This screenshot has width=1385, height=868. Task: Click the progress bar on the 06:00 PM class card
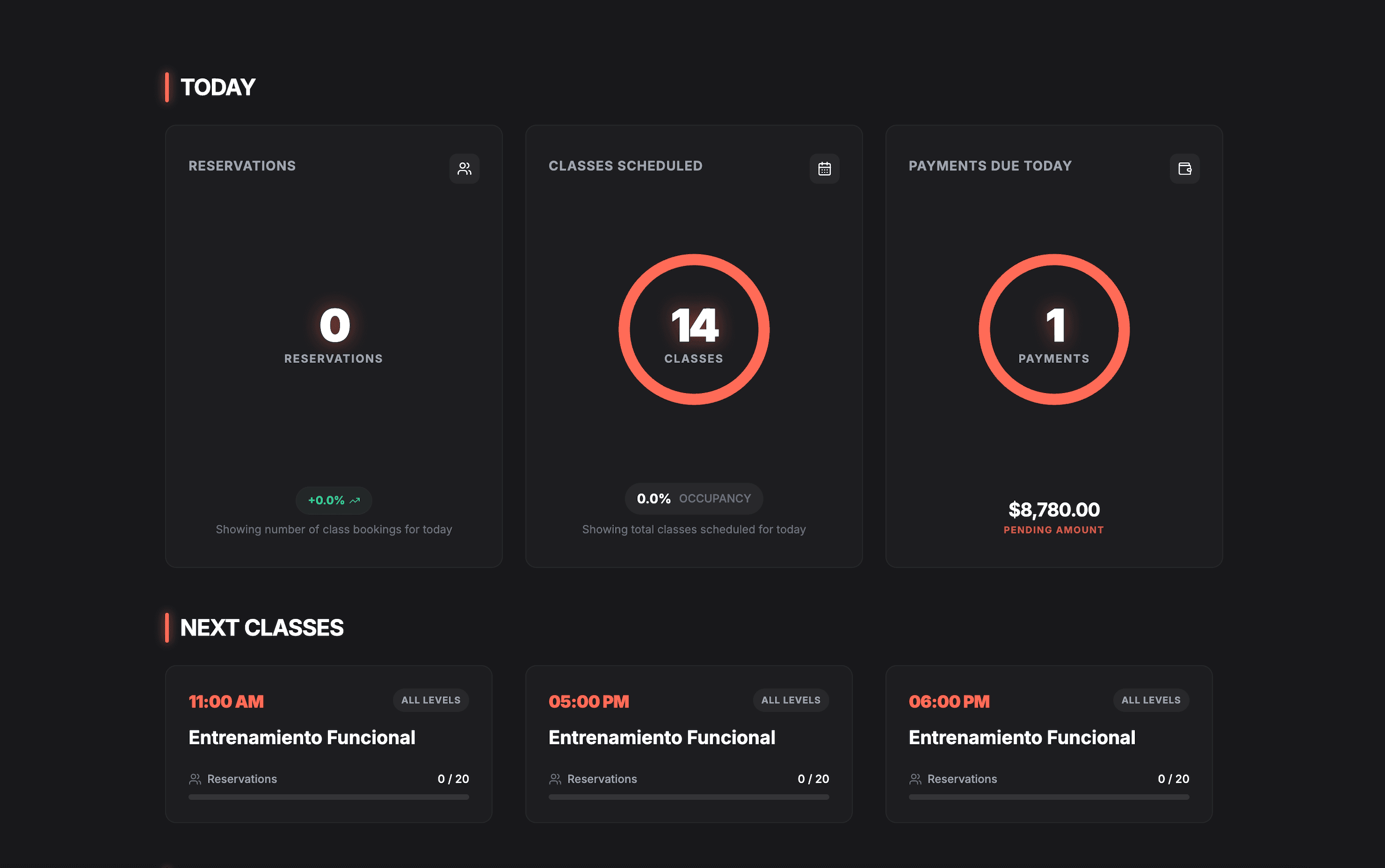coord(1049,797)
